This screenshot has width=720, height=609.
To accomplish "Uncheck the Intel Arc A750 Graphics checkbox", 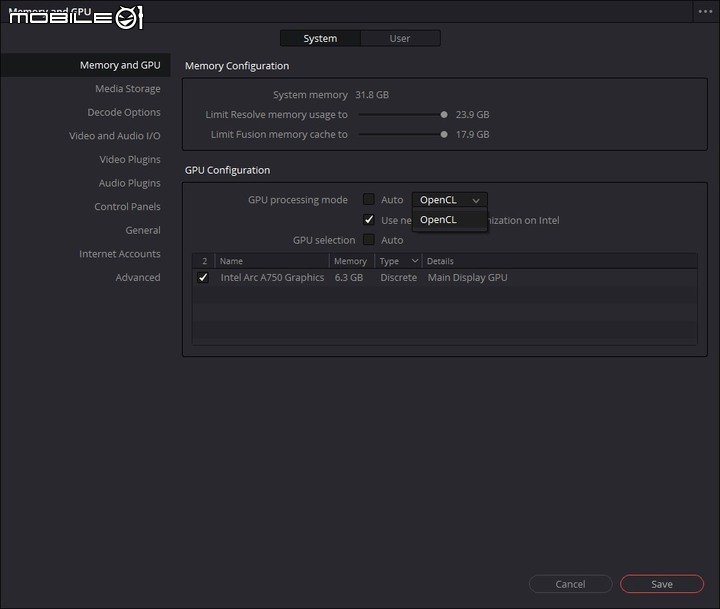I will [x=202, y=277].
